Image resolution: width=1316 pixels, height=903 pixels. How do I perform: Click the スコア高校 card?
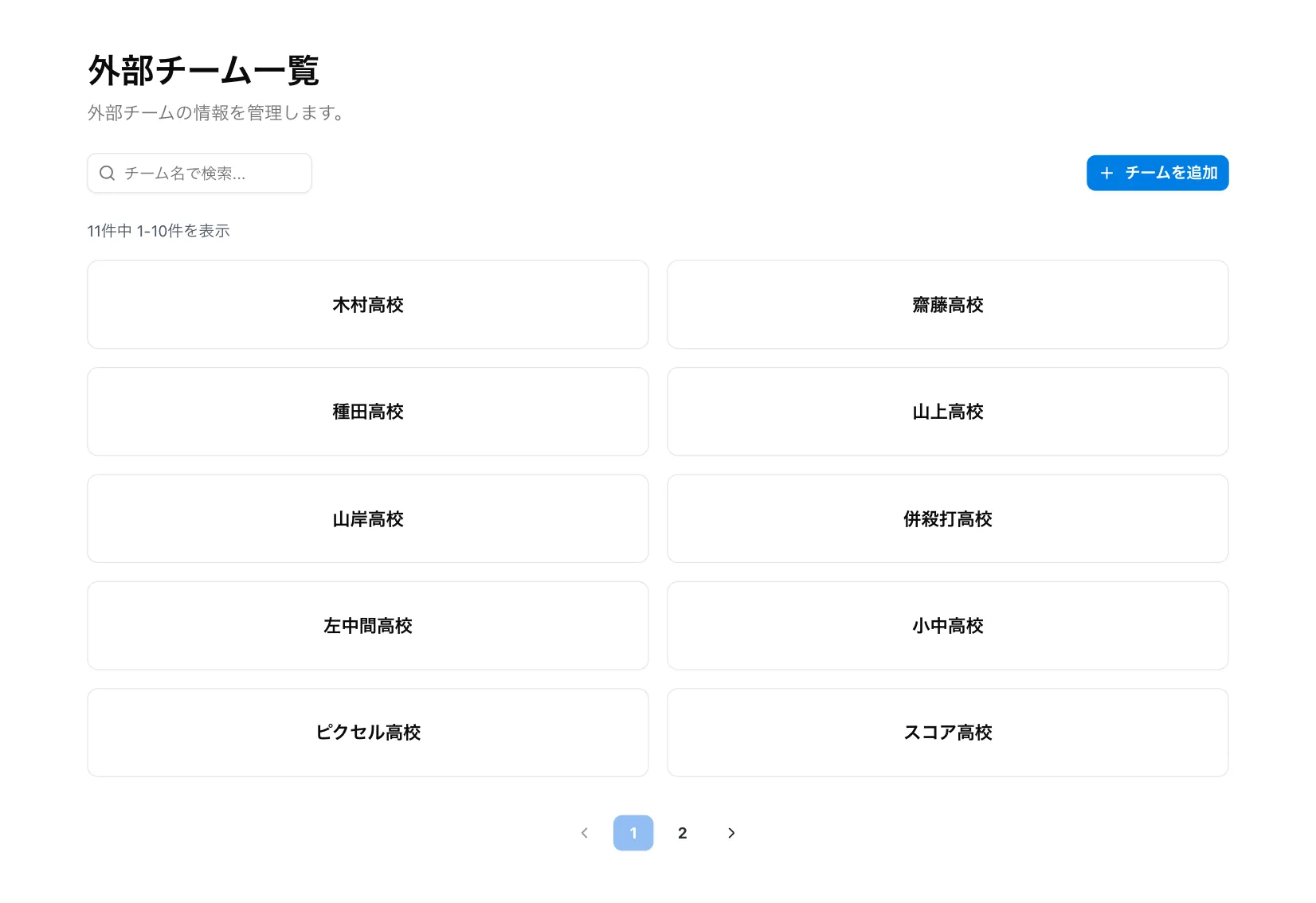click(947, 733)
